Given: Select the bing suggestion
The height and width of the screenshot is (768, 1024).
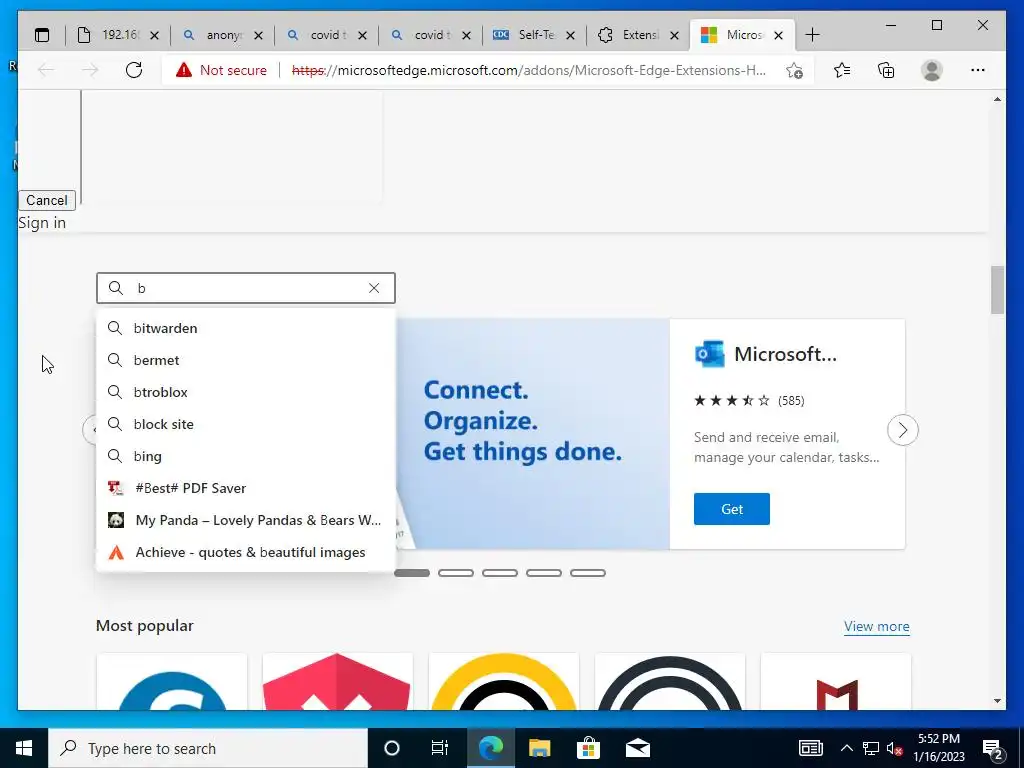Looking at the screenshot, I should click(246, 456).
